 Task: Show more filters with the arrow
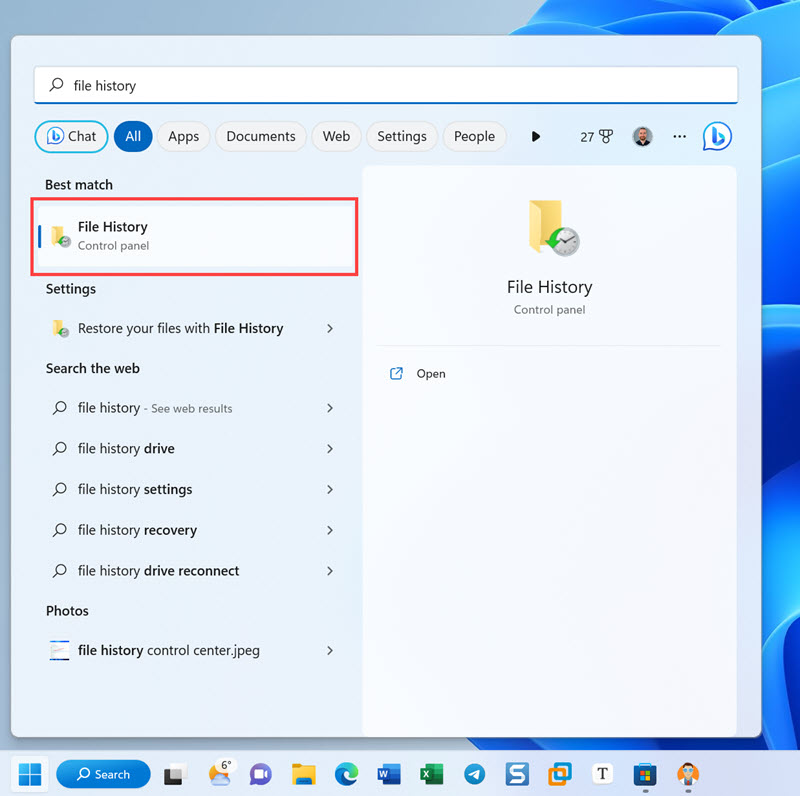535,136
